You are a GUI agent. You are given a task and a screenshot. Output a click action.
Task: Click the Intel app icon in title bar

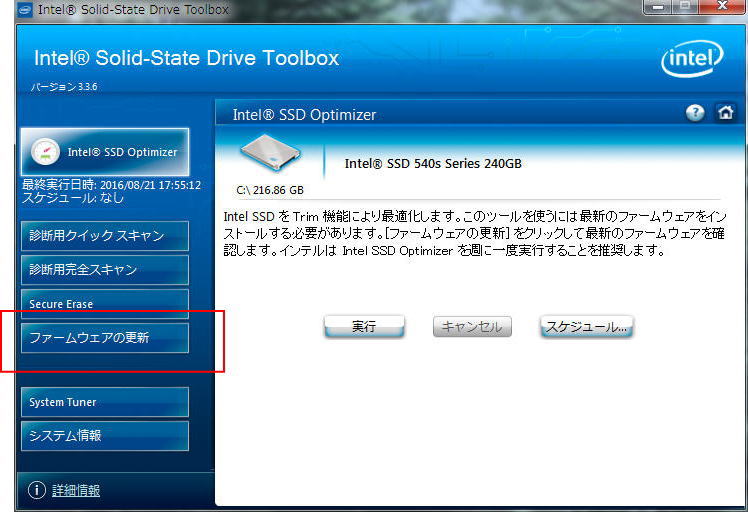pos(24,10)
